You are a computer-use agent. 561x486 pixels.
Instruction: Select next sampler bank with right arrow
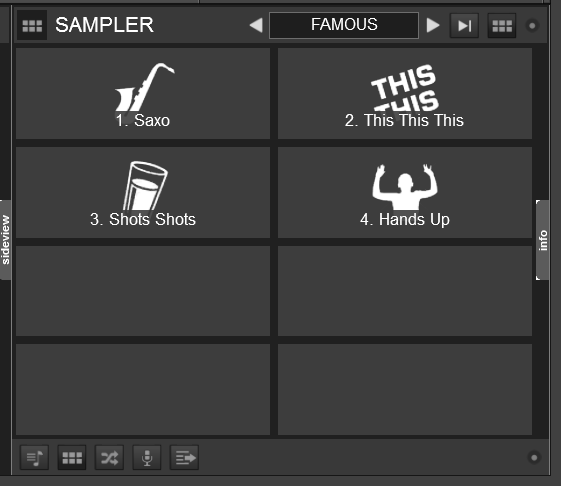[433, 25]
